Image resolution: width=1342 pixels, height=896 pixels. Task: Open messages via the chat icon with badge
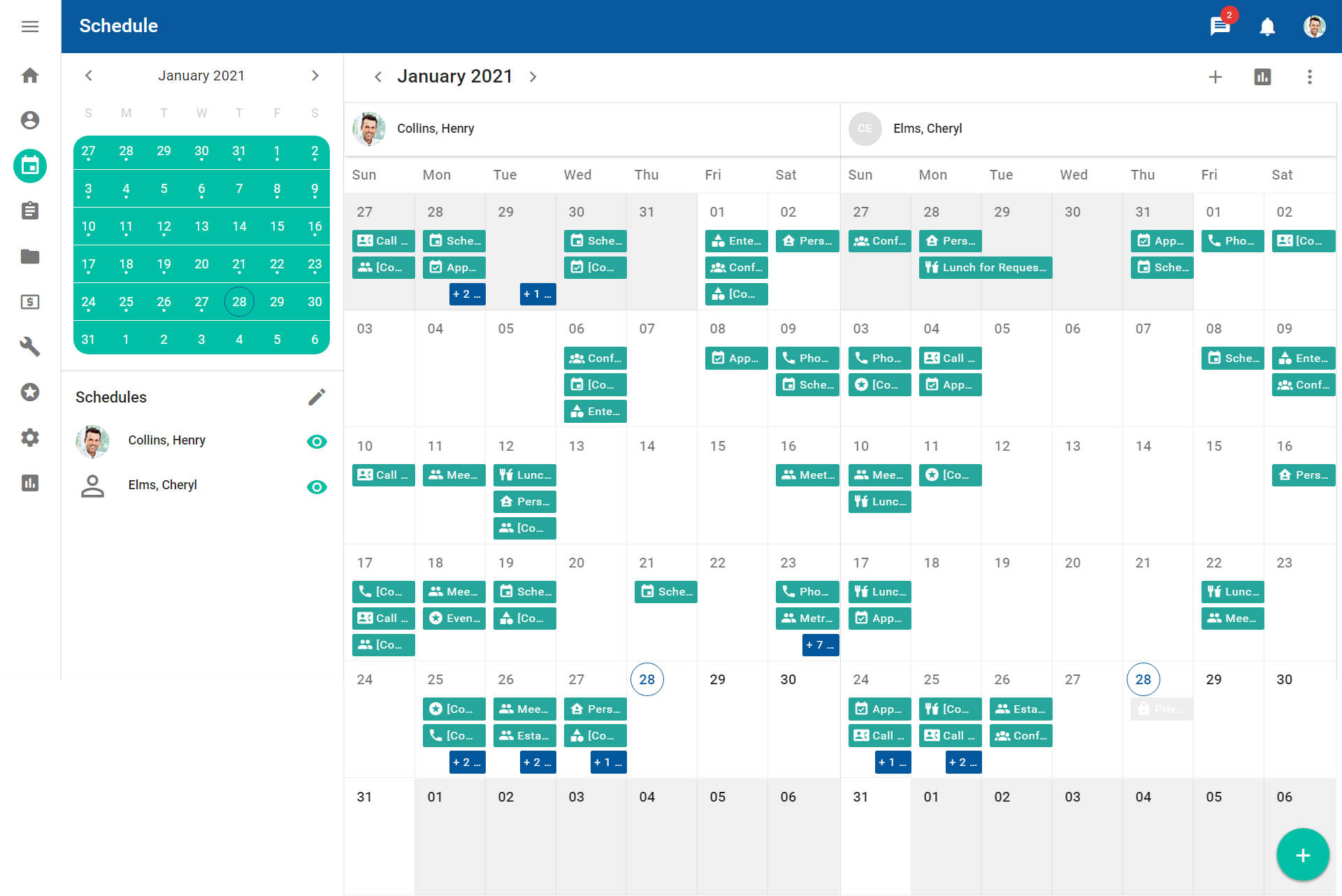[1219, 27]
